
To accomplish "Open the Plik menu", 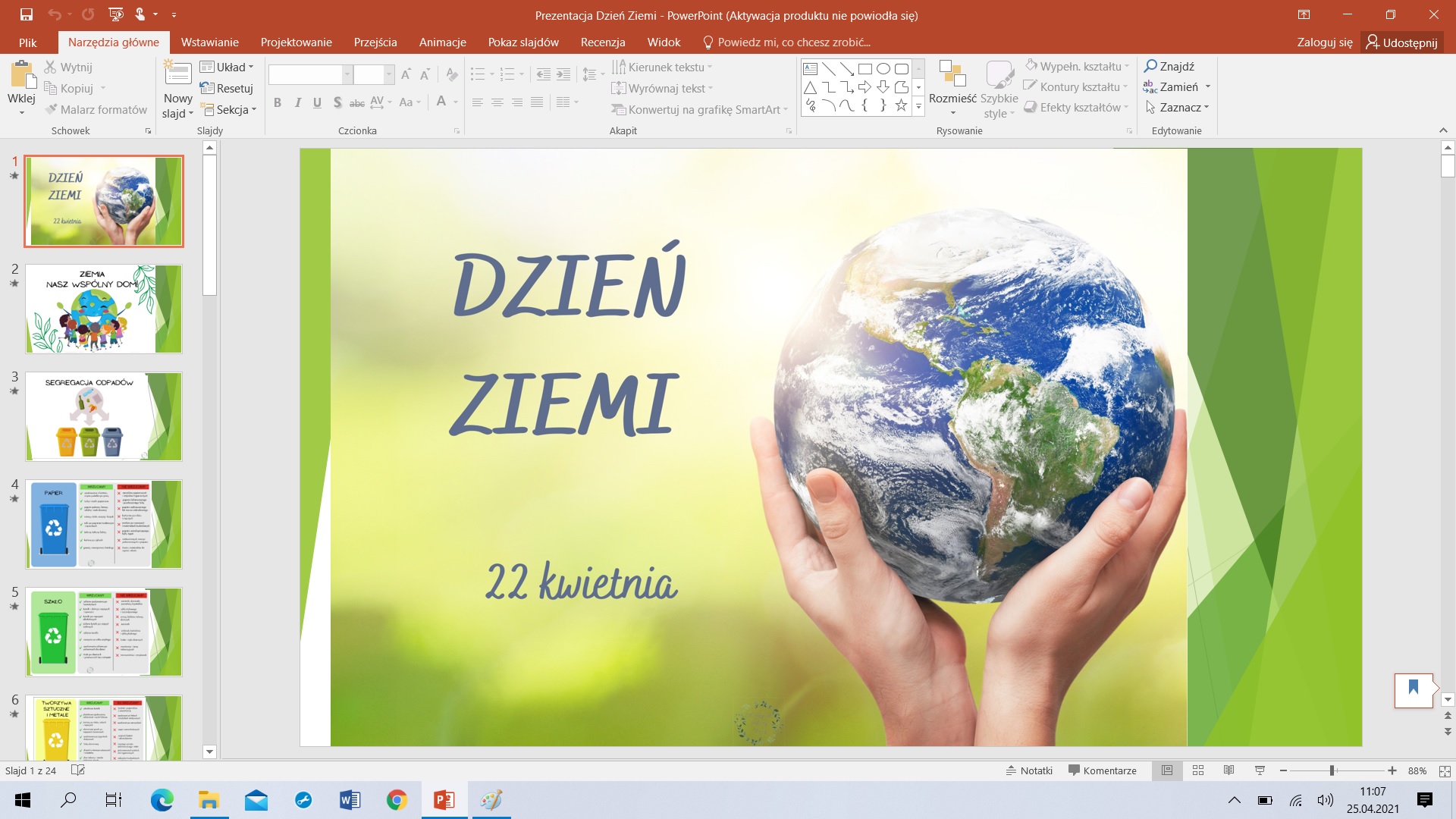I will pos(28,42).
